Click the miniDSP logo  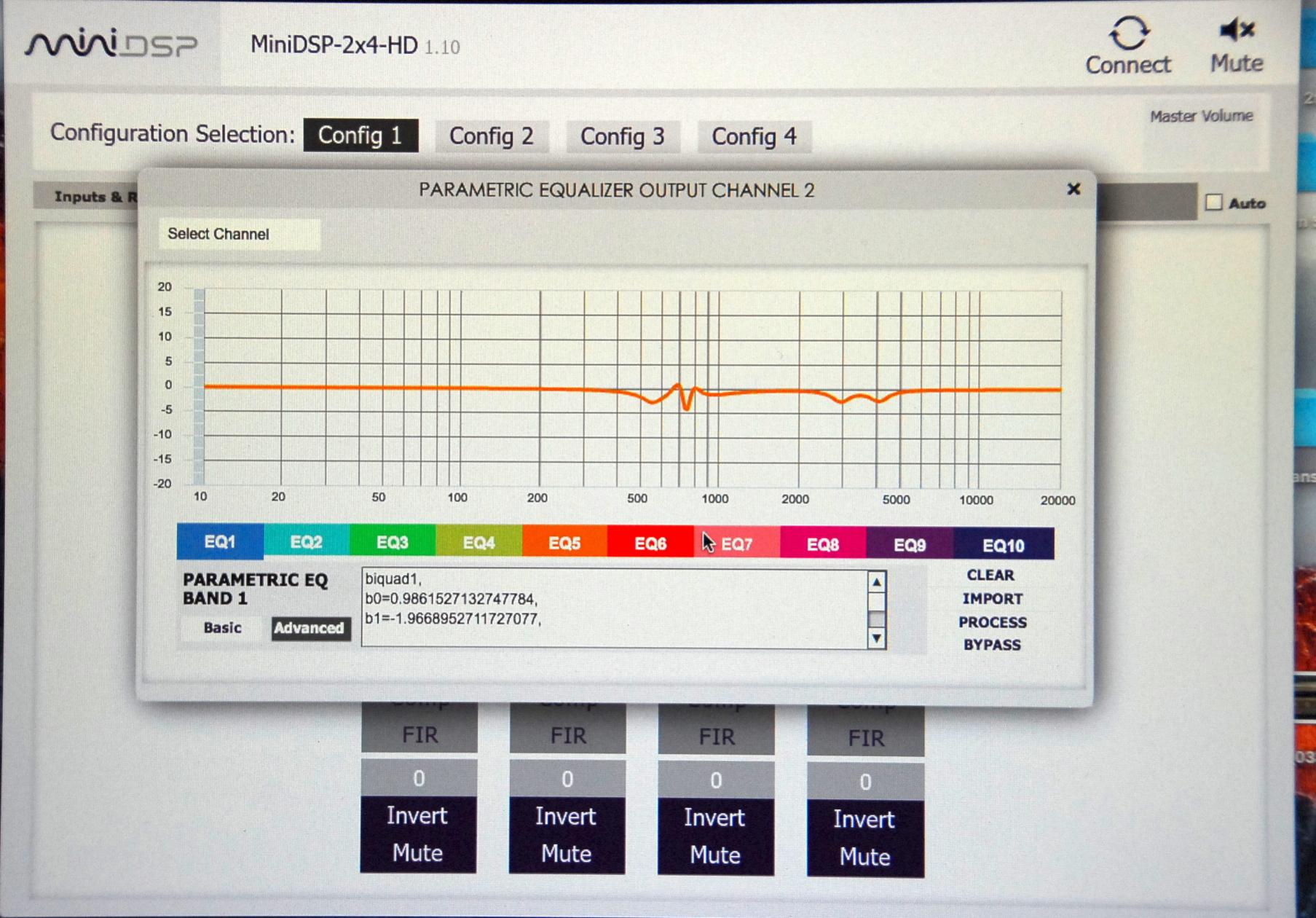tap(111, 44)
